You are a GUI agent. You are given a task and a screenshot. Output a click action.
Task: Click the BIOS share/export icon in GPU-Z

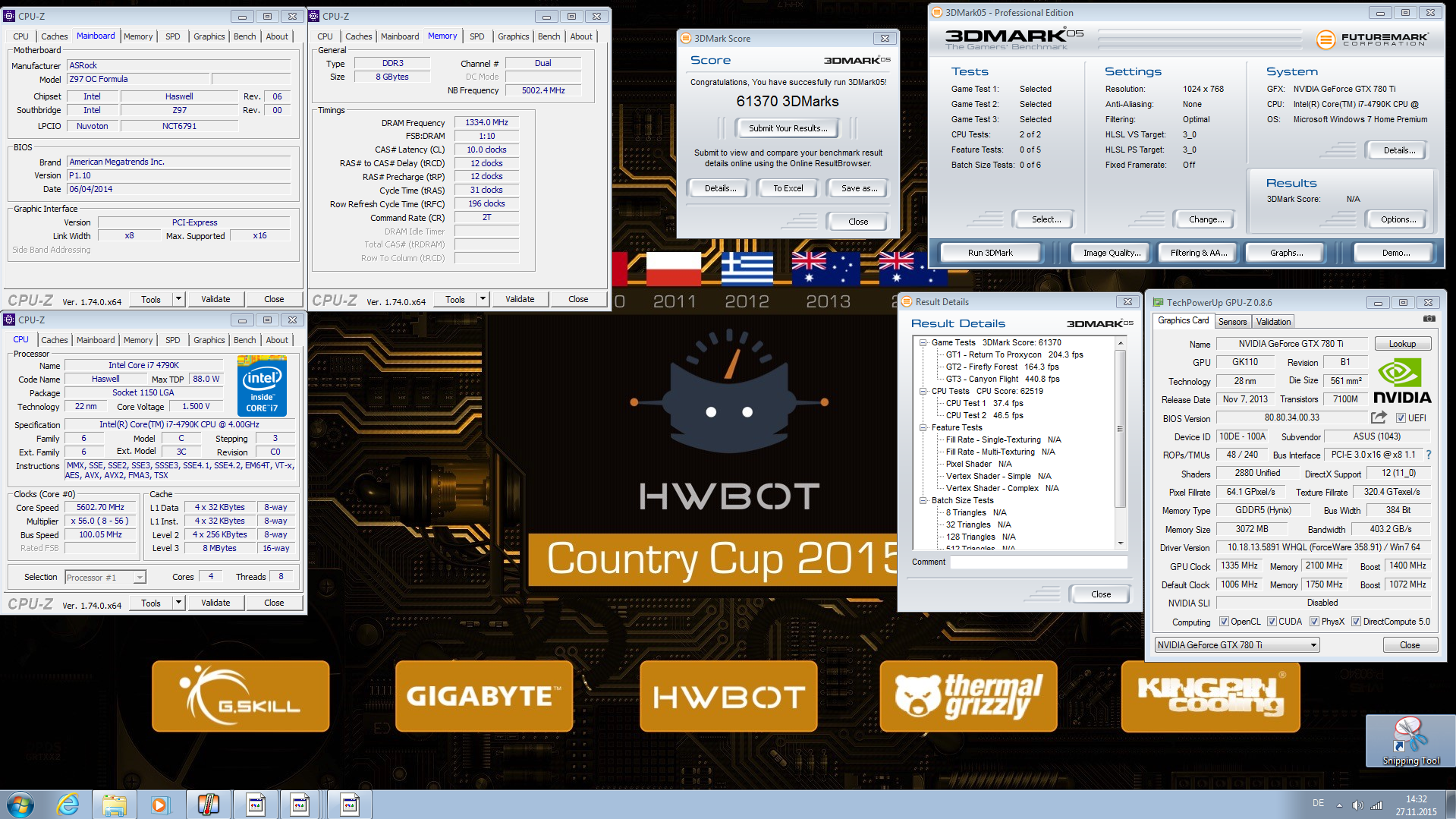[1379, 417]
